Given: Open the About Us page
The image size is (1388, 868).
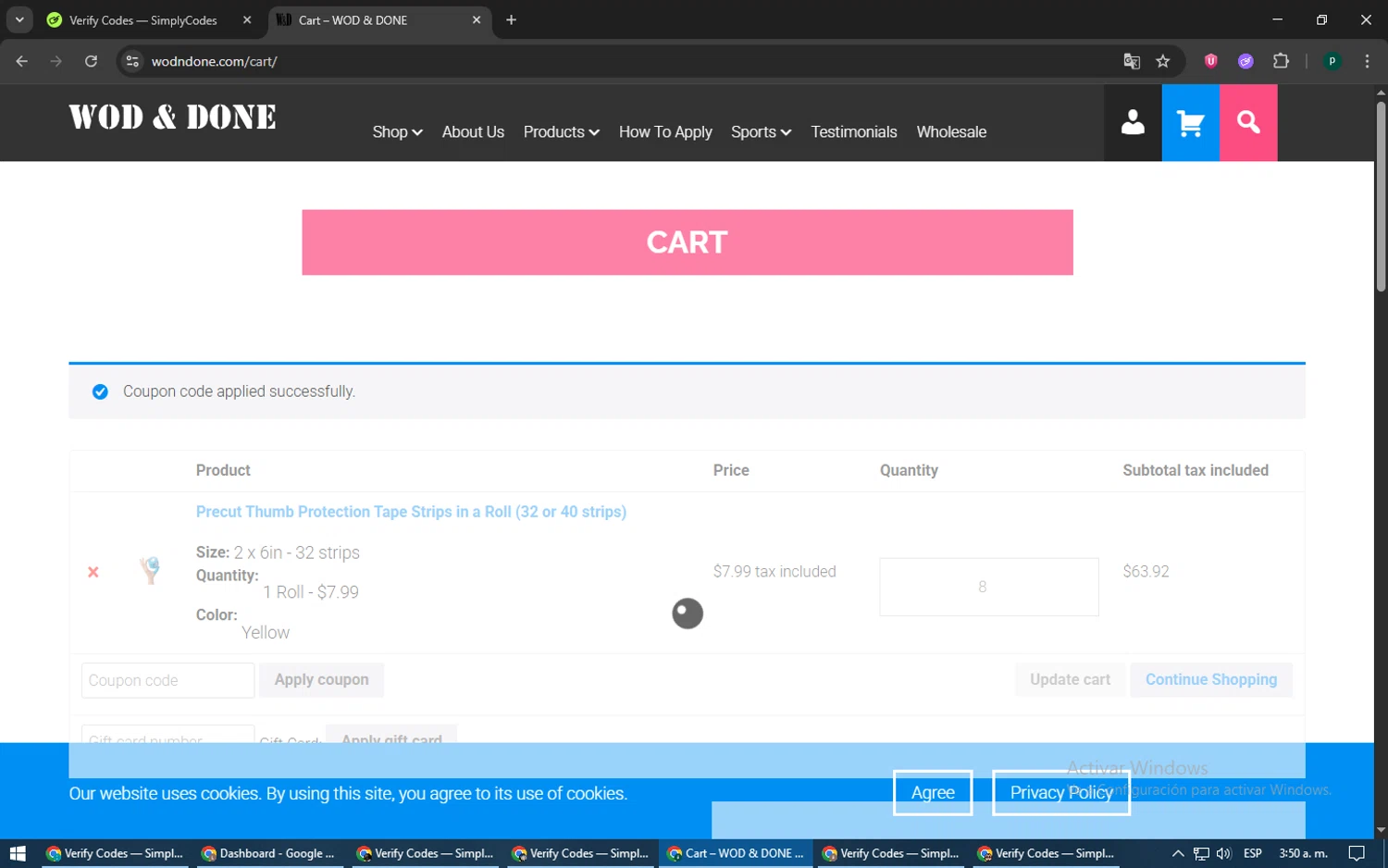Looking at the screenshot, I should click(473, 131).
